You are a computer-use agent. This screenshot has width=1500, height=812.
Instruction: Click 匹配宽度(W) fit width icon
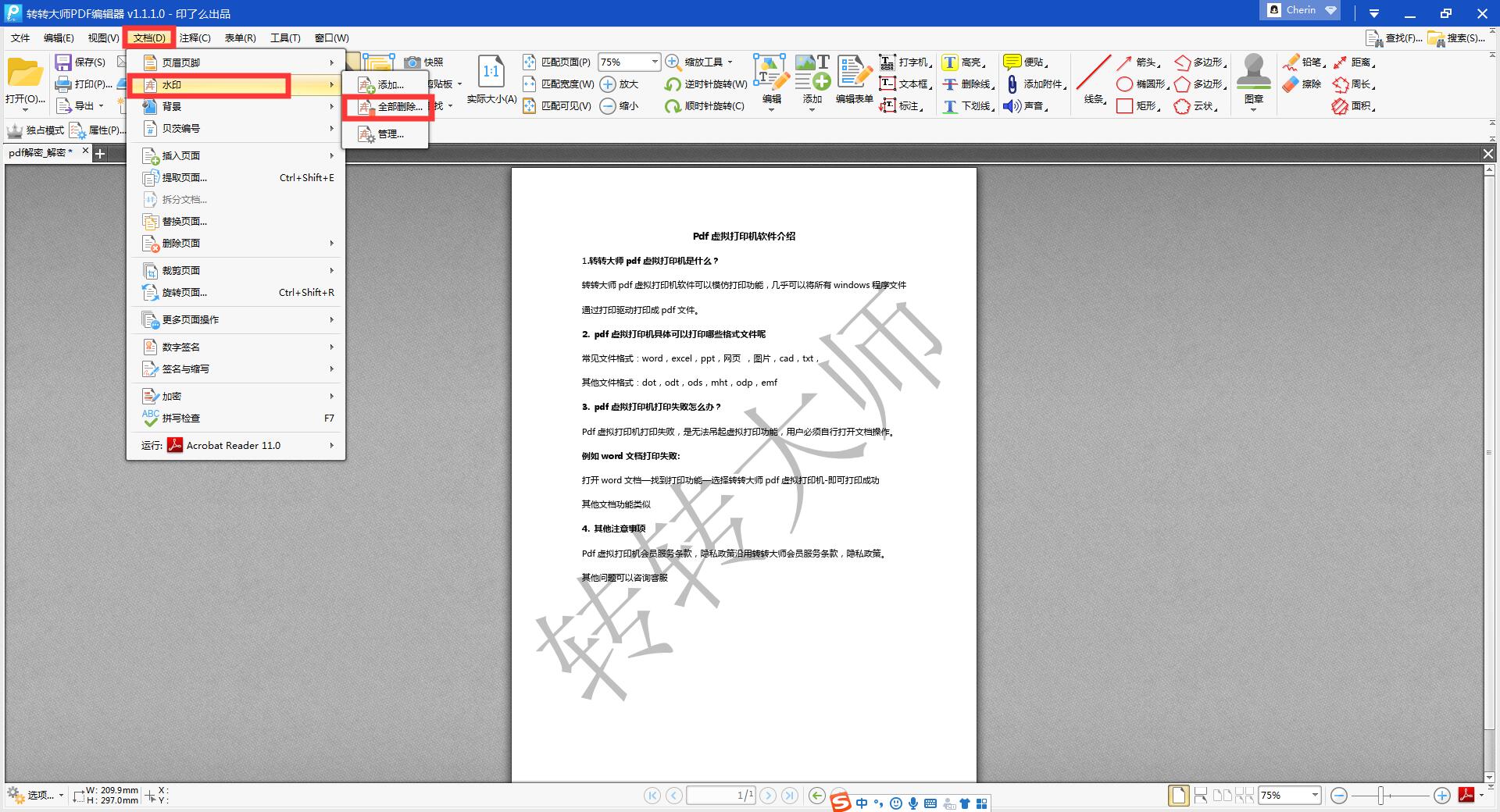[529, 84]
